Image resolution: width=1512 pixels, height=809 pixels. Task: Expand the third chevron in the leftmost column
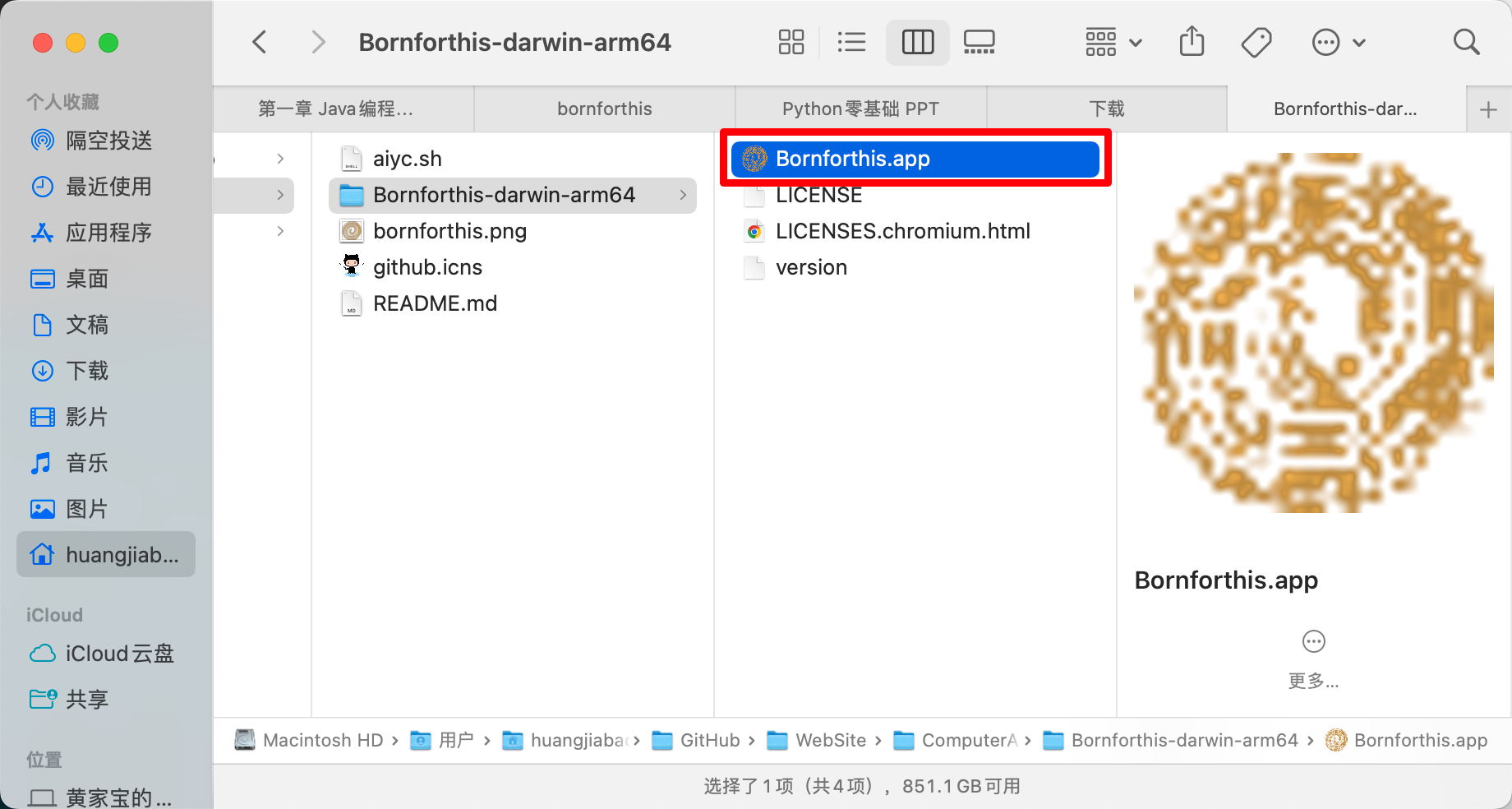[x=280, y=231]
